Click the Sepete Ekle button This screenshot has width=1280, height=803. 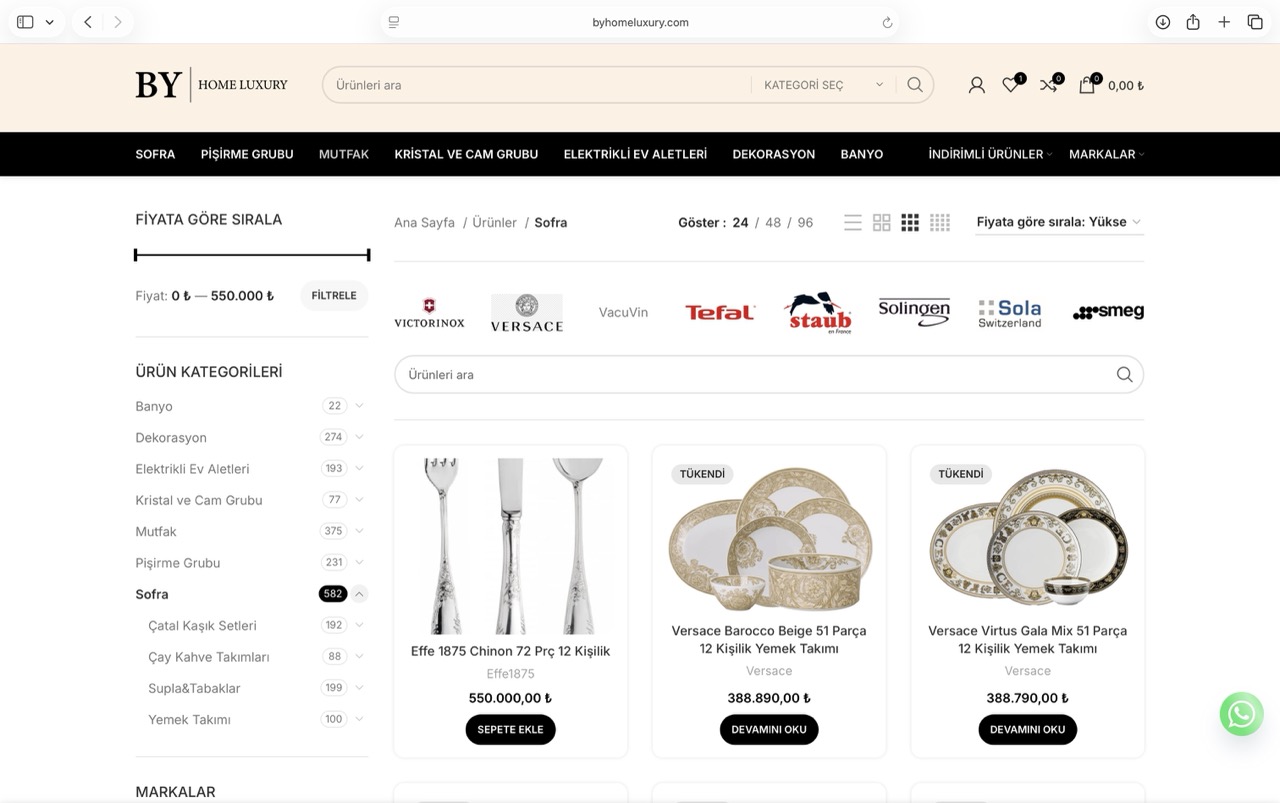(510, 729)
